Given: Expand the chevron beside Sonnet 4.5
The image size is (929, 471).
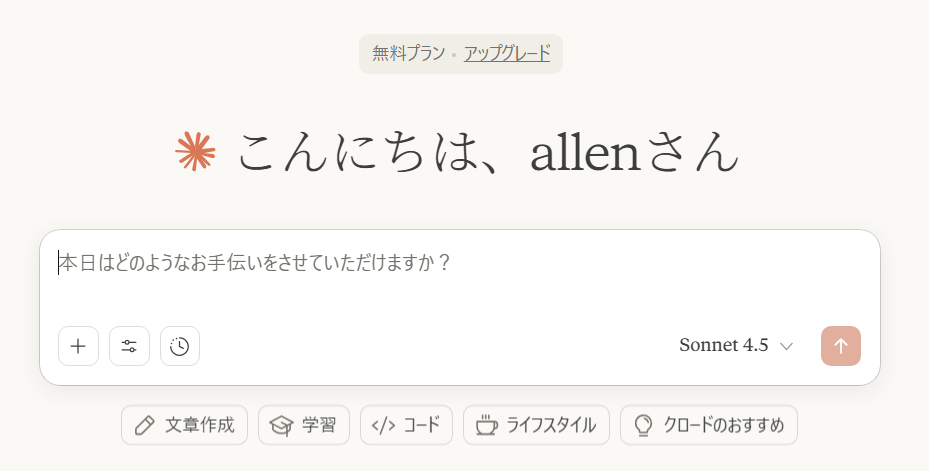Looking at the screenshot, I should (x=787, y=346).
